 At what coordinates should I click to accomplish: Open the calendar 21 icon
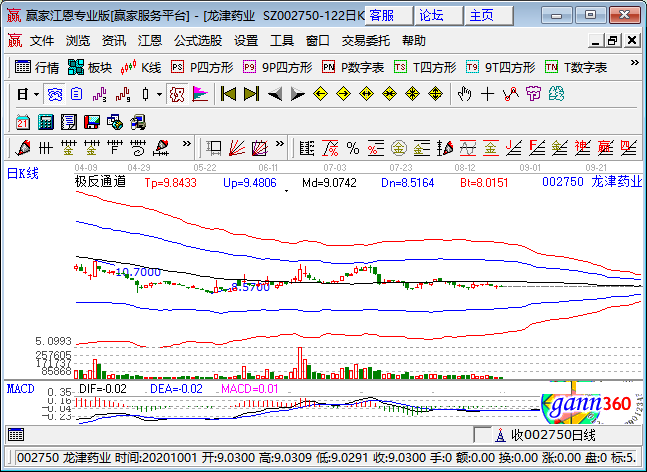point(23,122)
